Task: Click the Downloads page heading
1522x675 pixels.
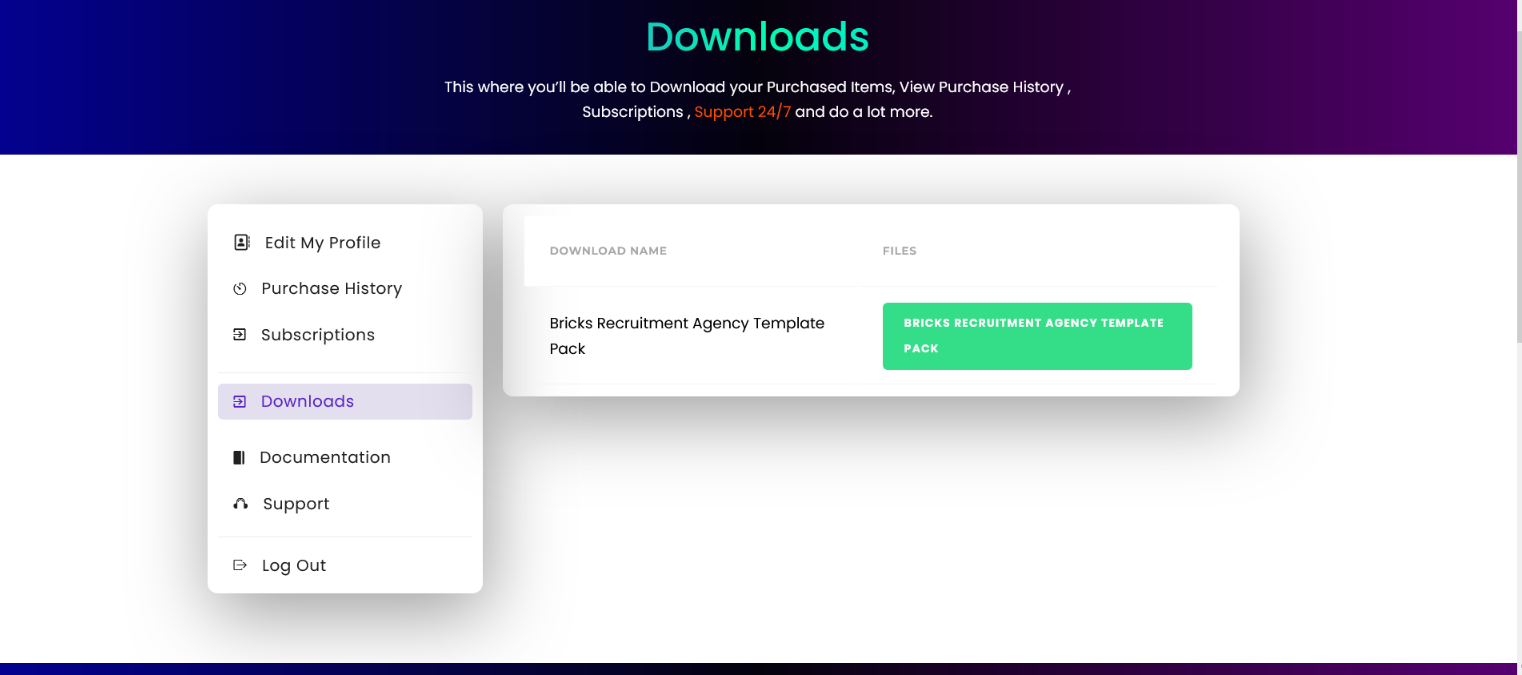Action: pos(757,36)
